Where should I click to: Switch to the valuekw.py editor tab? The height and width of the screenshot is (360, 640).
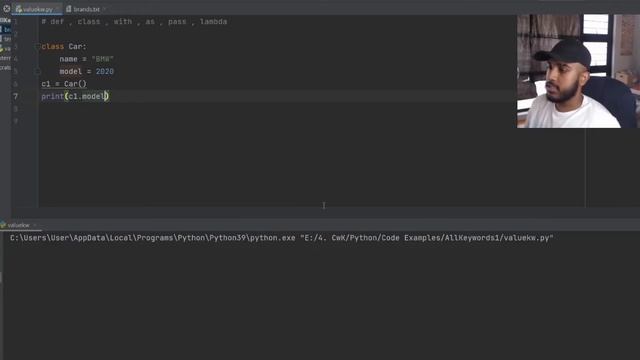click(37, 9)
